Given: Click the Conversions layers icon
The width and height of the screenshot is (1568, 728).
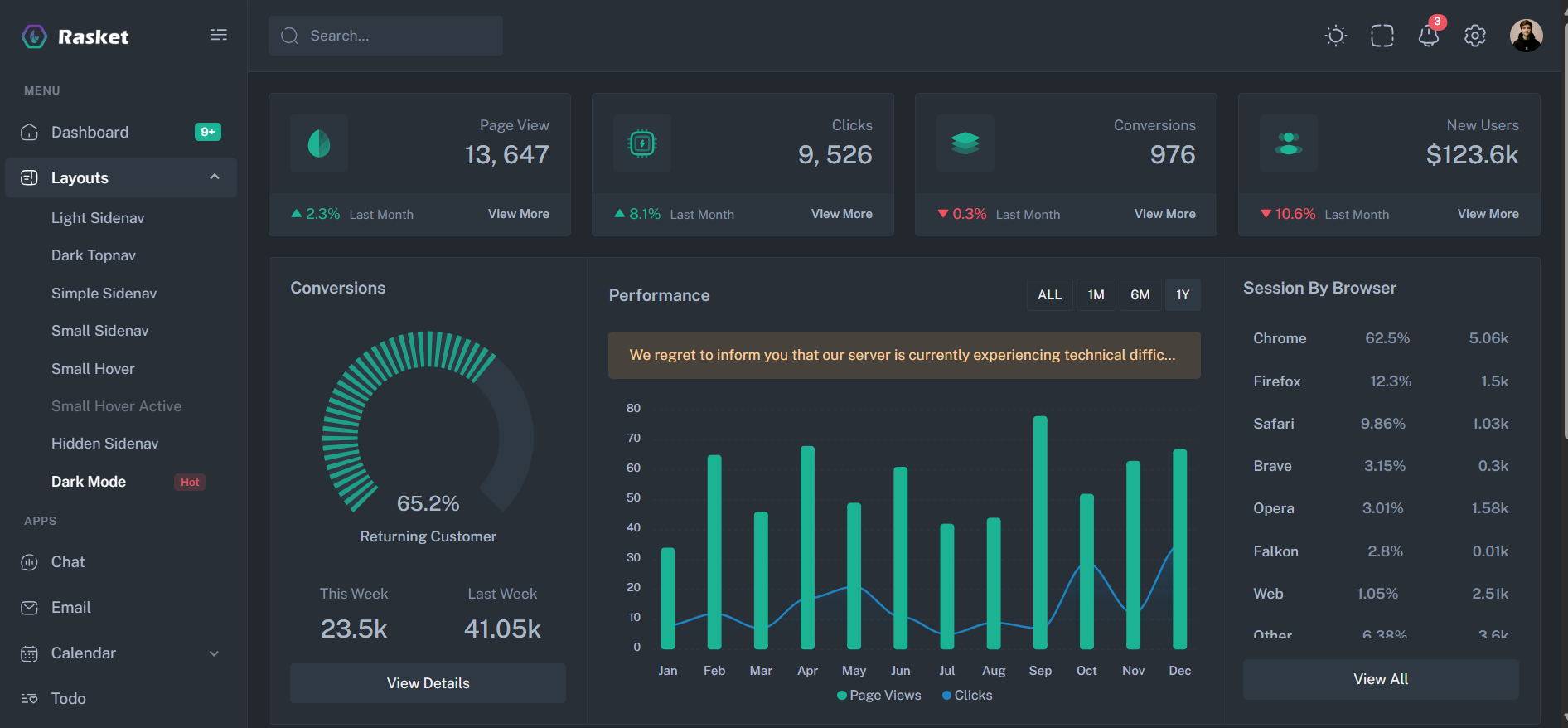Looking at the screenshot, I should click(x=965, y=143).
